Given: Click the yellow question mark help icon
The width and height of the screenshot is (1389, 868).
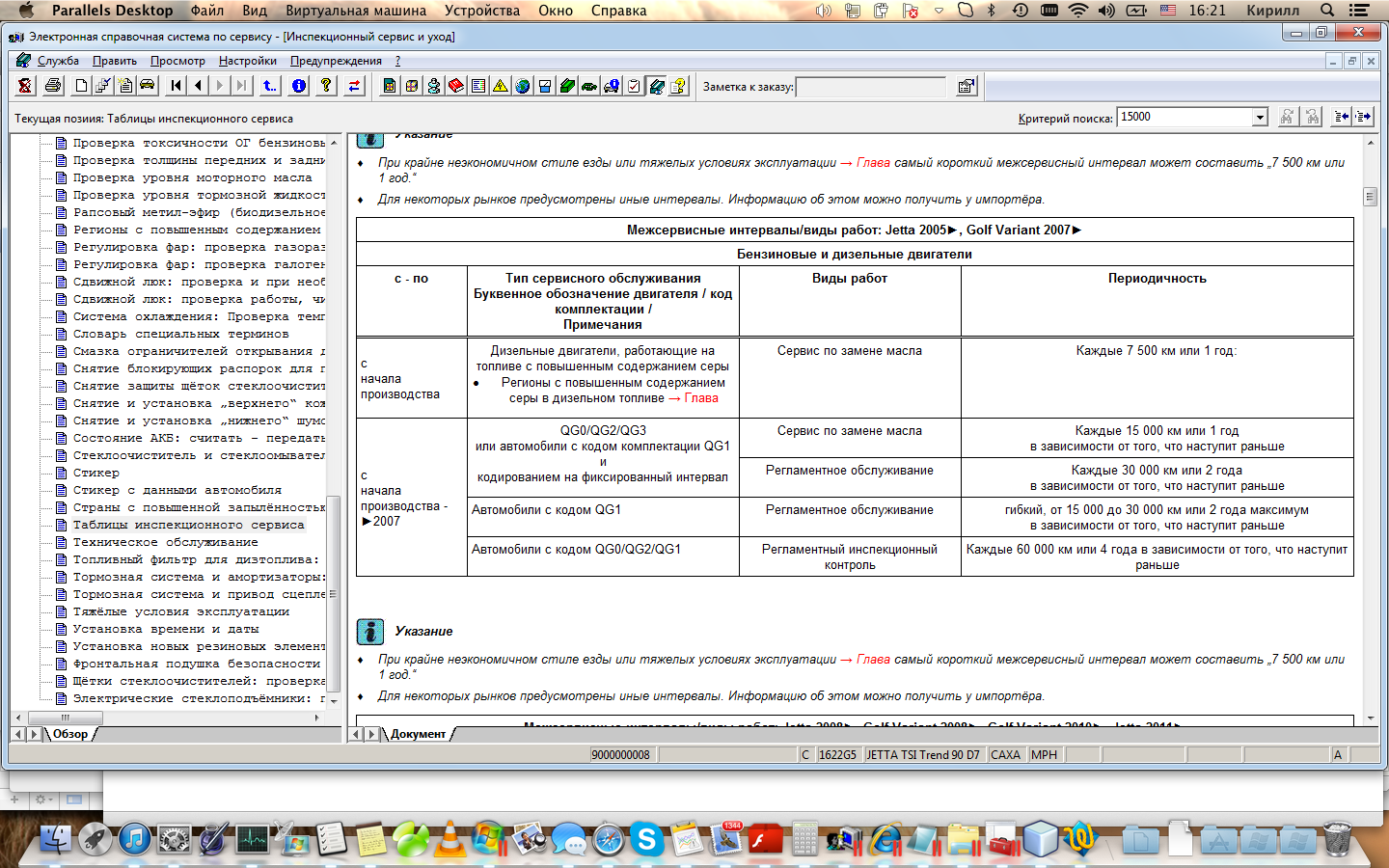Looking at the screenshot, I should [326, 86].
